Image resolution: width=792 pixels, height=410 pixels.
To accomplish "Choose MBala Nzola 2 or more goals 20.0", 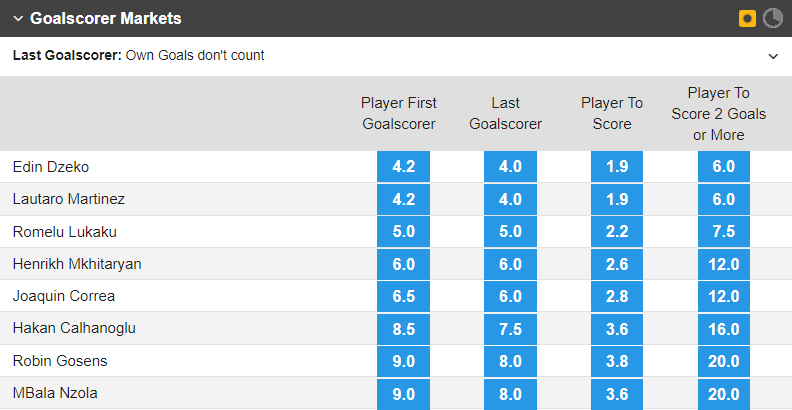I will click(x=724, y=393).
